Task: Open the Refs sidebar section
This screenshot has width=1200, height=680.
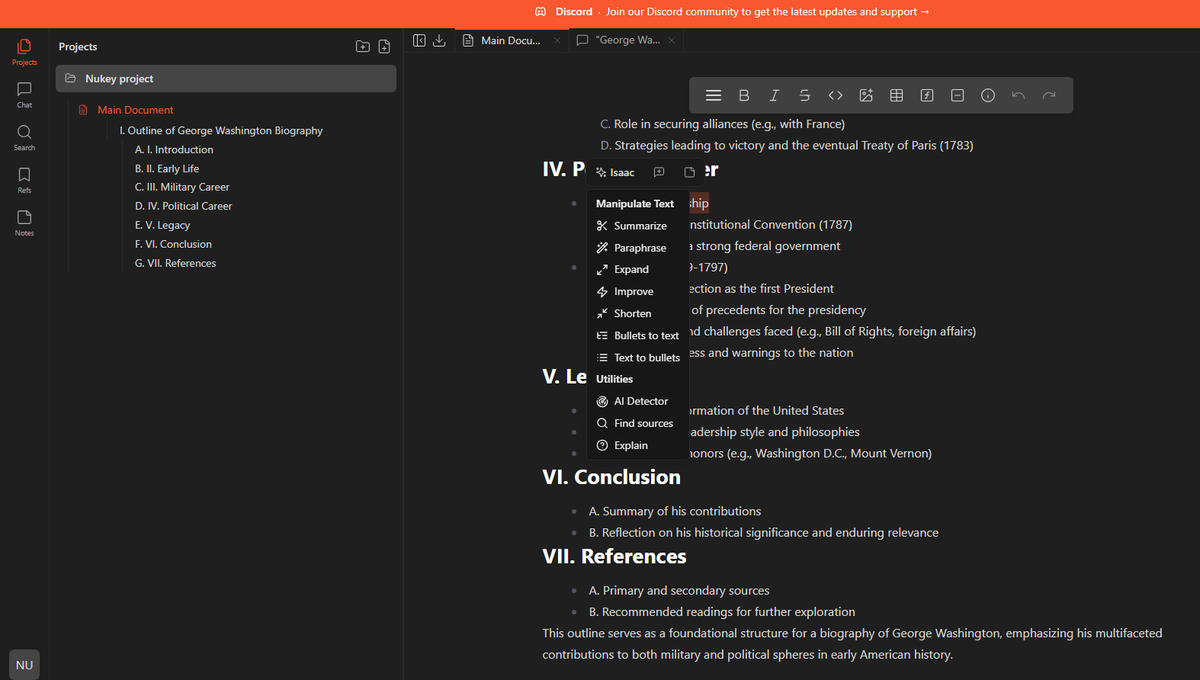Action: pos(24,180)
